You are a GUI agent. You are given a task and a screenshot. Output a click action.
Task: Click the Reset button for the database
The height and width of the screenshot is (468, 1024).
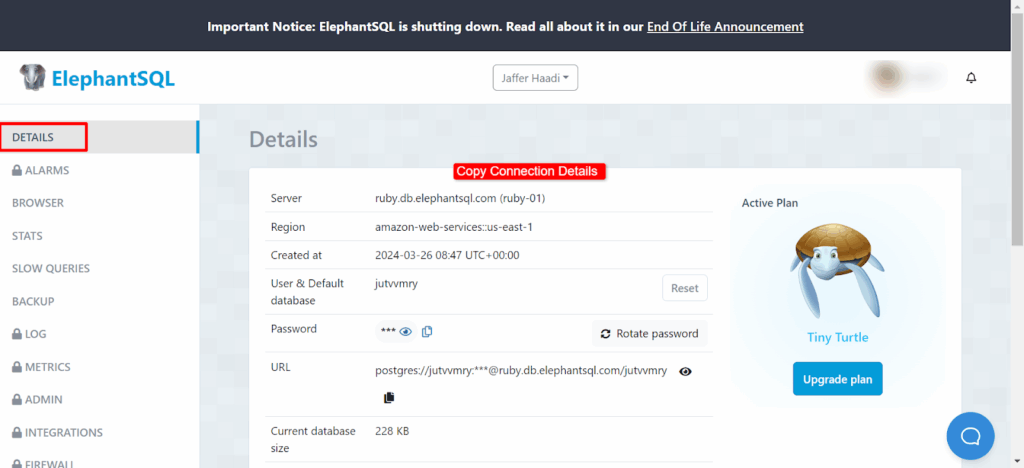click(684, 288)
